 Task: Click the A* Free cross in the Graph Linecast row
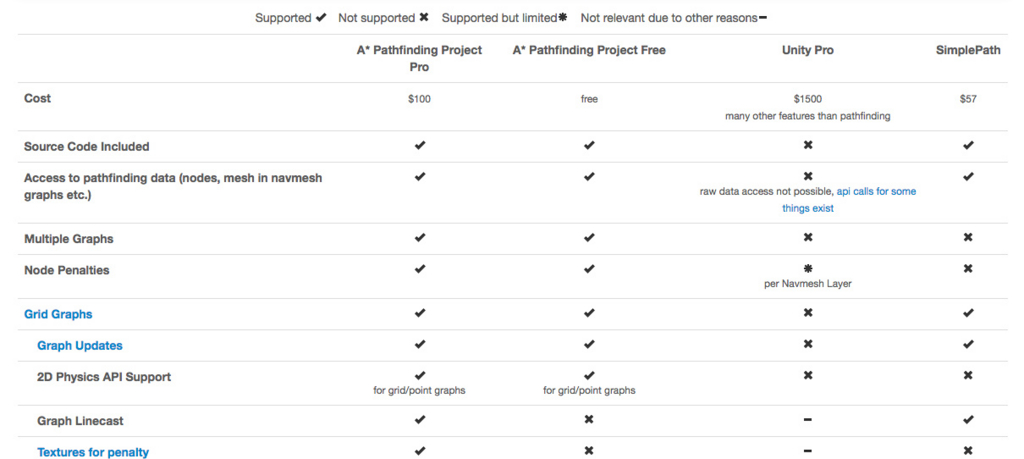589,419
